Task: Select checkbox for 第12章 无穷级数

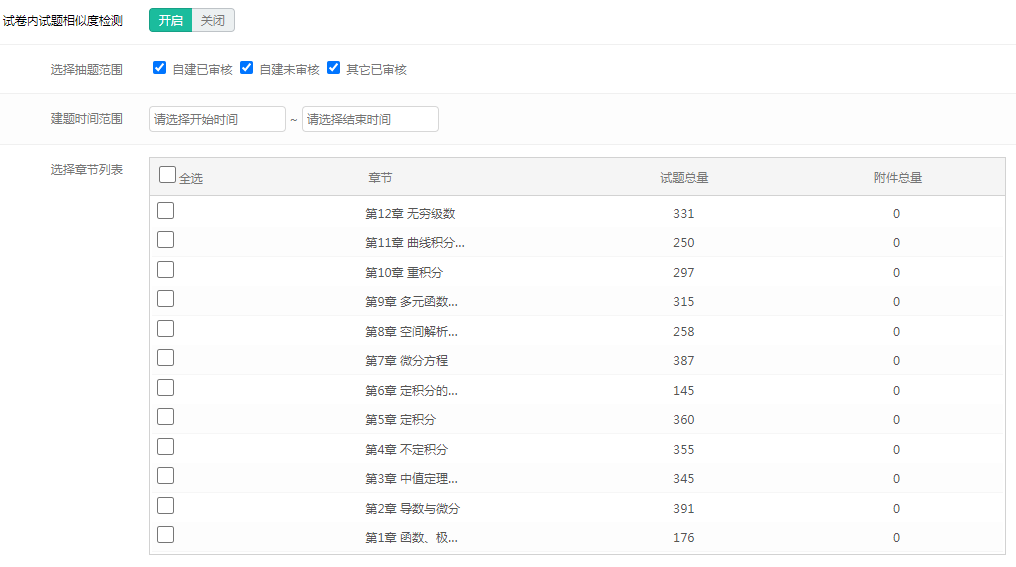Action: coord(166,210)
